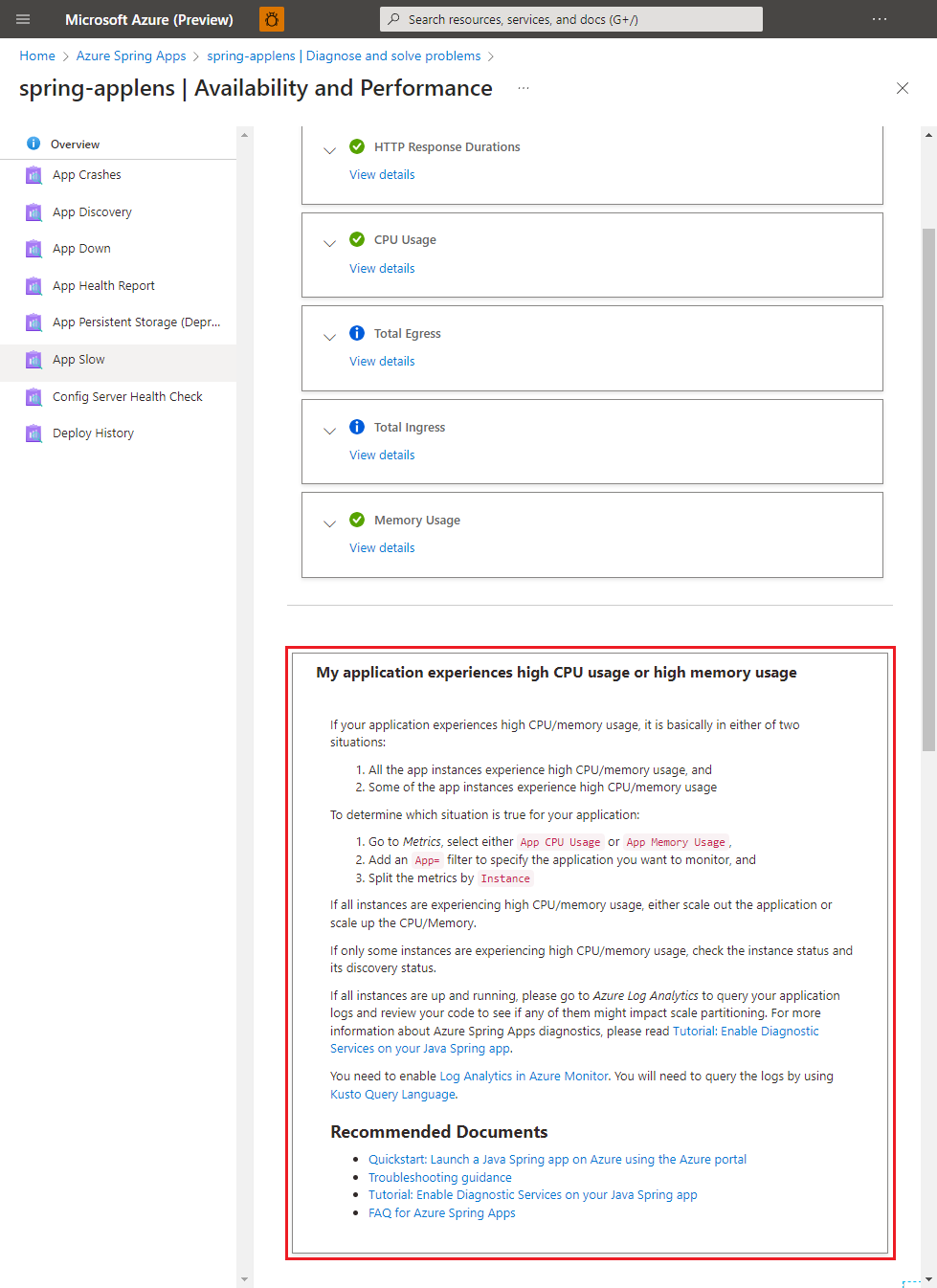The height and width of the screenshot is (1288, 937).
Task: Click the main content vertical scrollbar thumb
Action: click(928, 489)
